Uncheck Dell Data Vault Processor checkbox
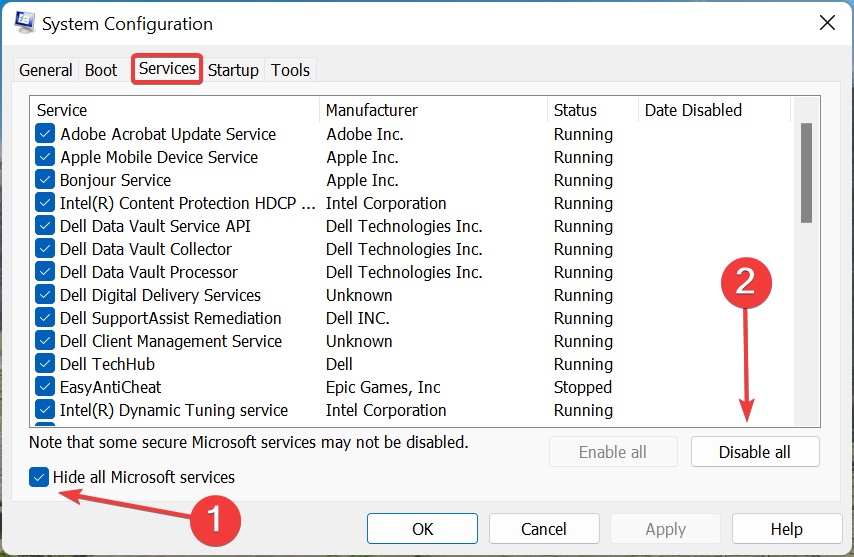854x557 pixels. (x=45, y=272)
